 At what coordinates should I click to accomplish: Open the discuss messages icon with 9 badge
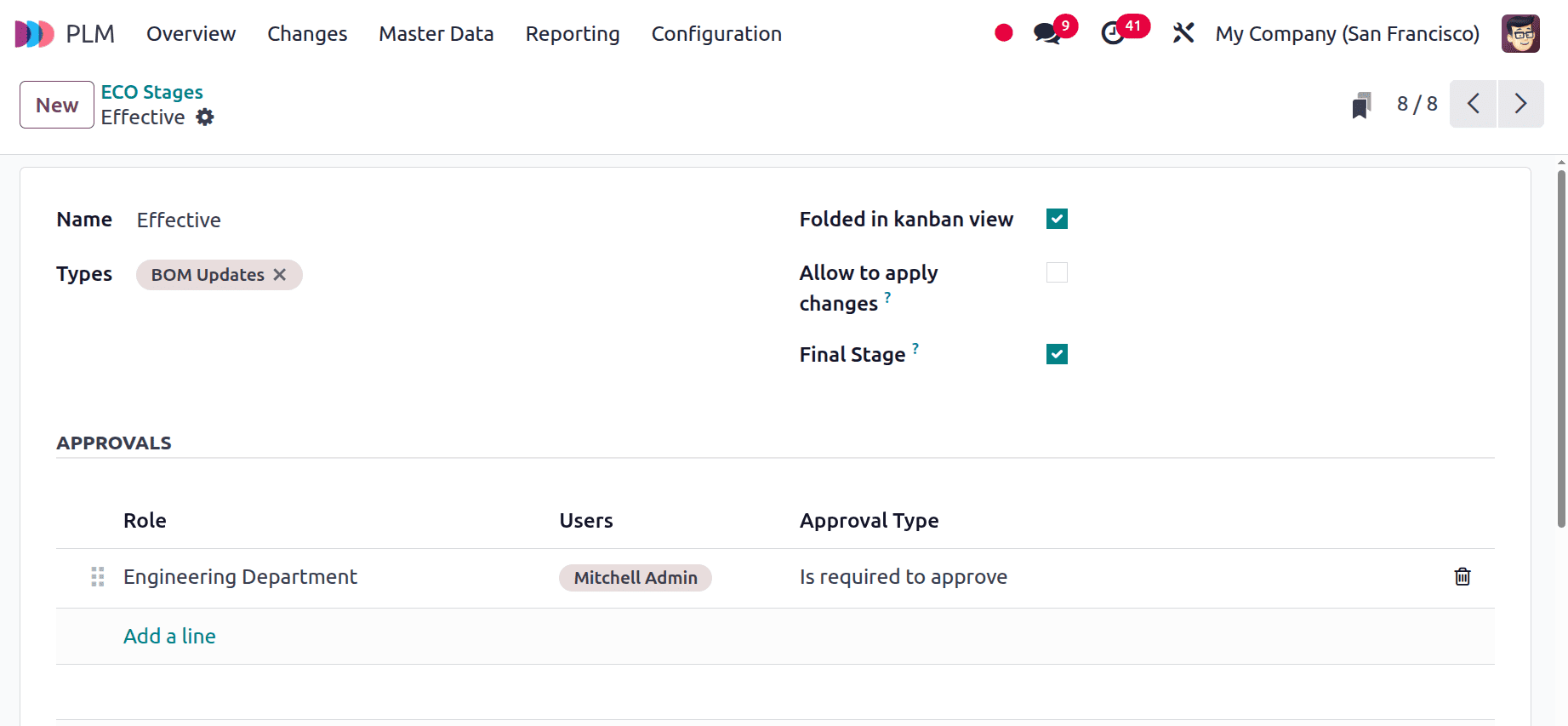tap(1047, 33)
